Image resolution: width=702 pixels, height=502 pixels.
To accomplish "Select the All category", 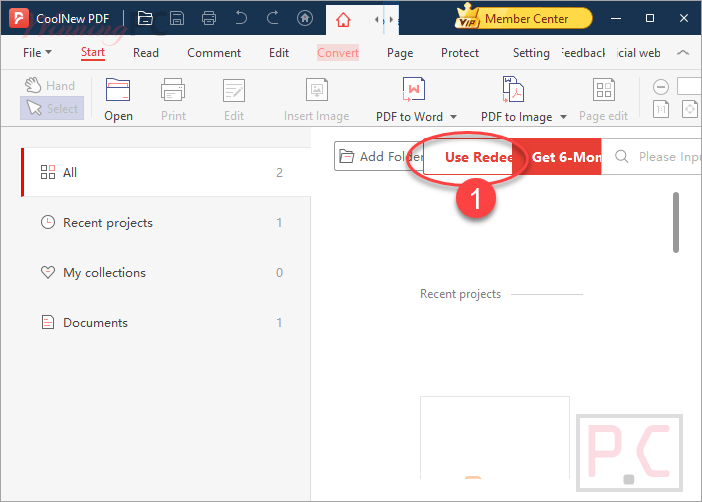I will click(x=166, y=172).
